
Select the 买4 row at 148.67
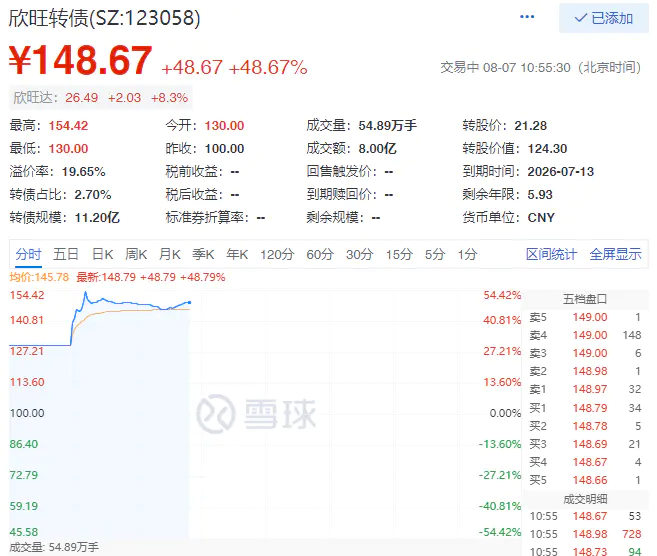coord(585,462)
